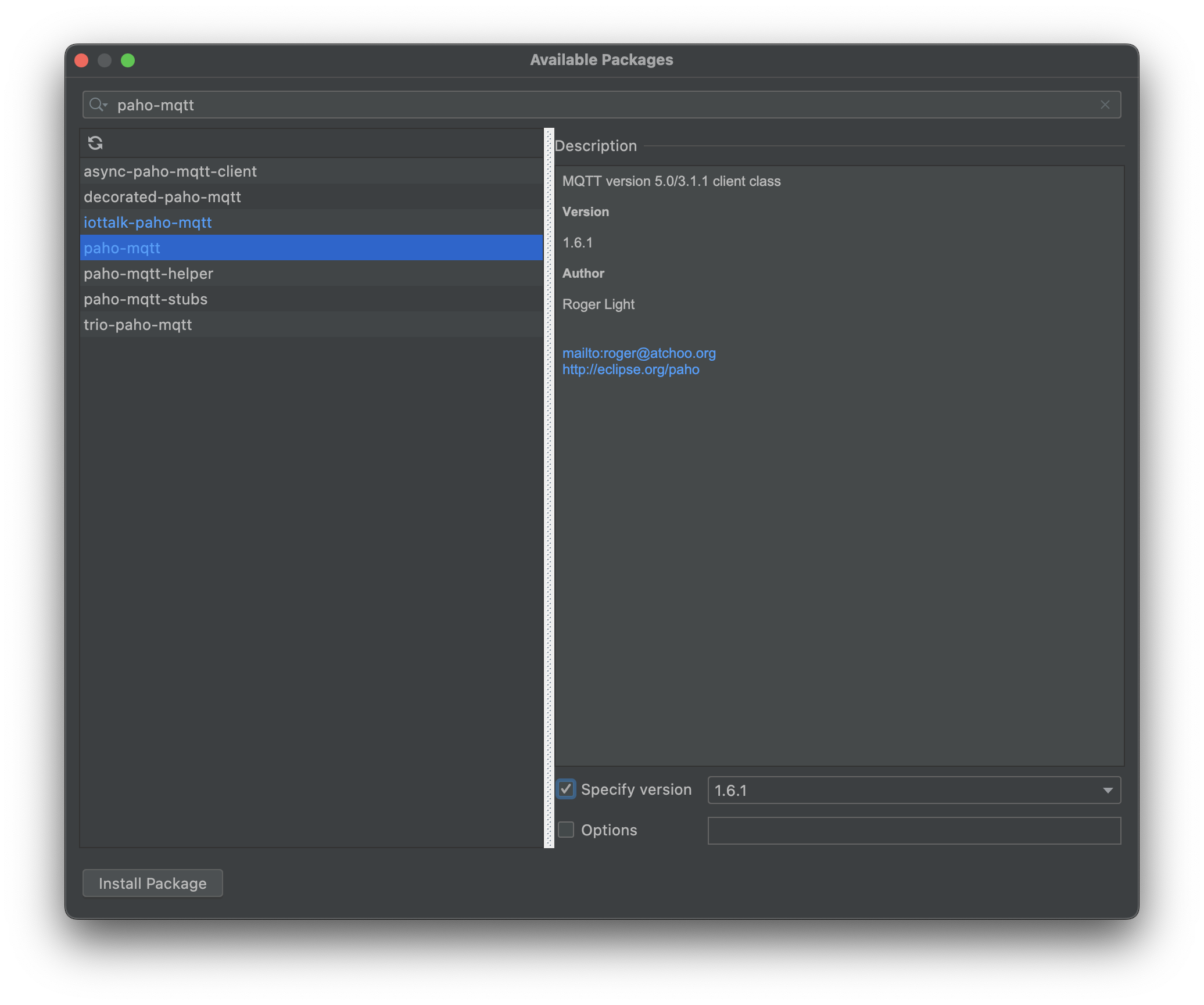The height and width of the screenshot is (1005, 1204).
Task: Click the green zoom window button
Action: click(x=128, y=60)
